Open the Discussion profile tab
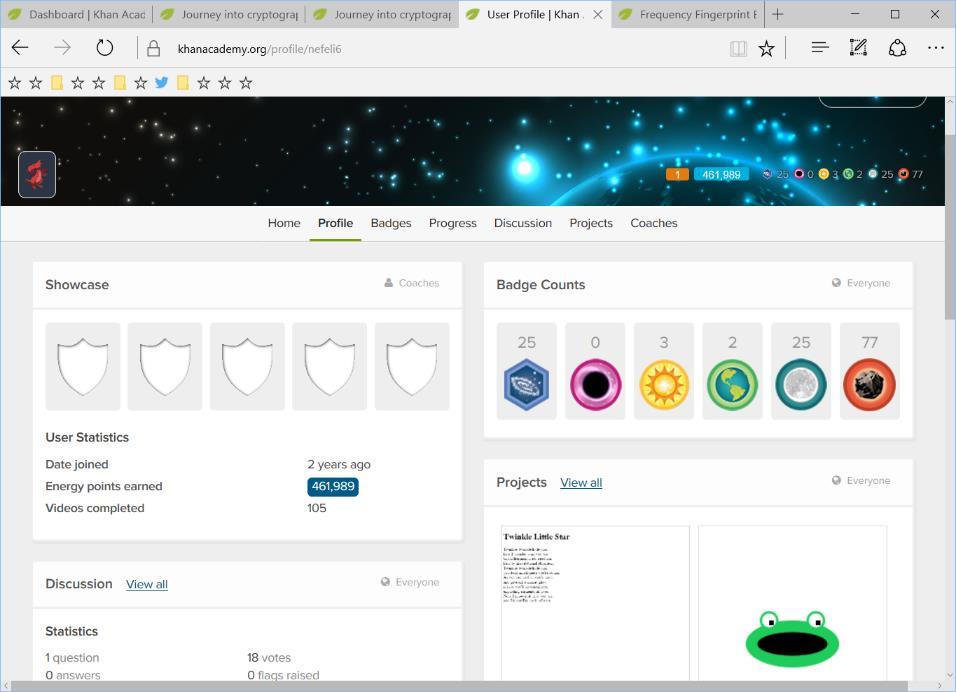Image resolution: width=956 pixels, height=692 pixels. tap(523, 223)
